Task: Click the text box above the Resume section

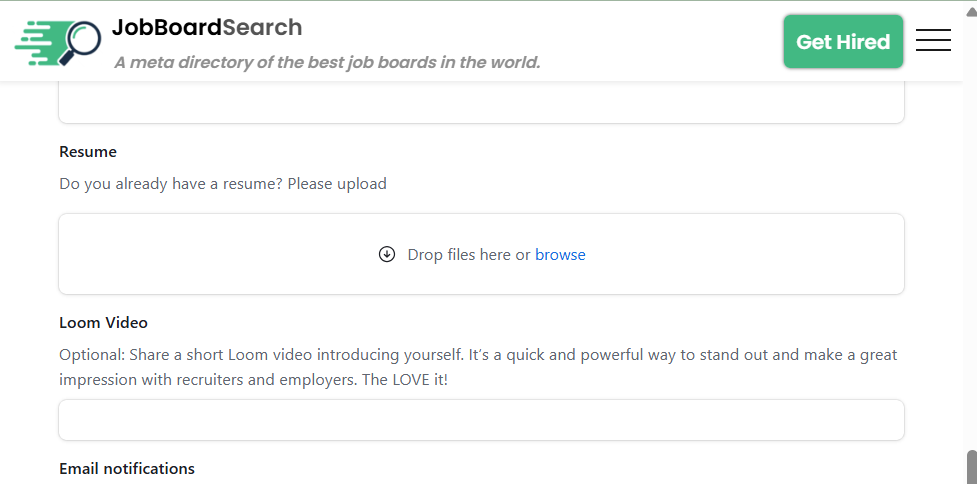Action: click(x=481, y=102)
